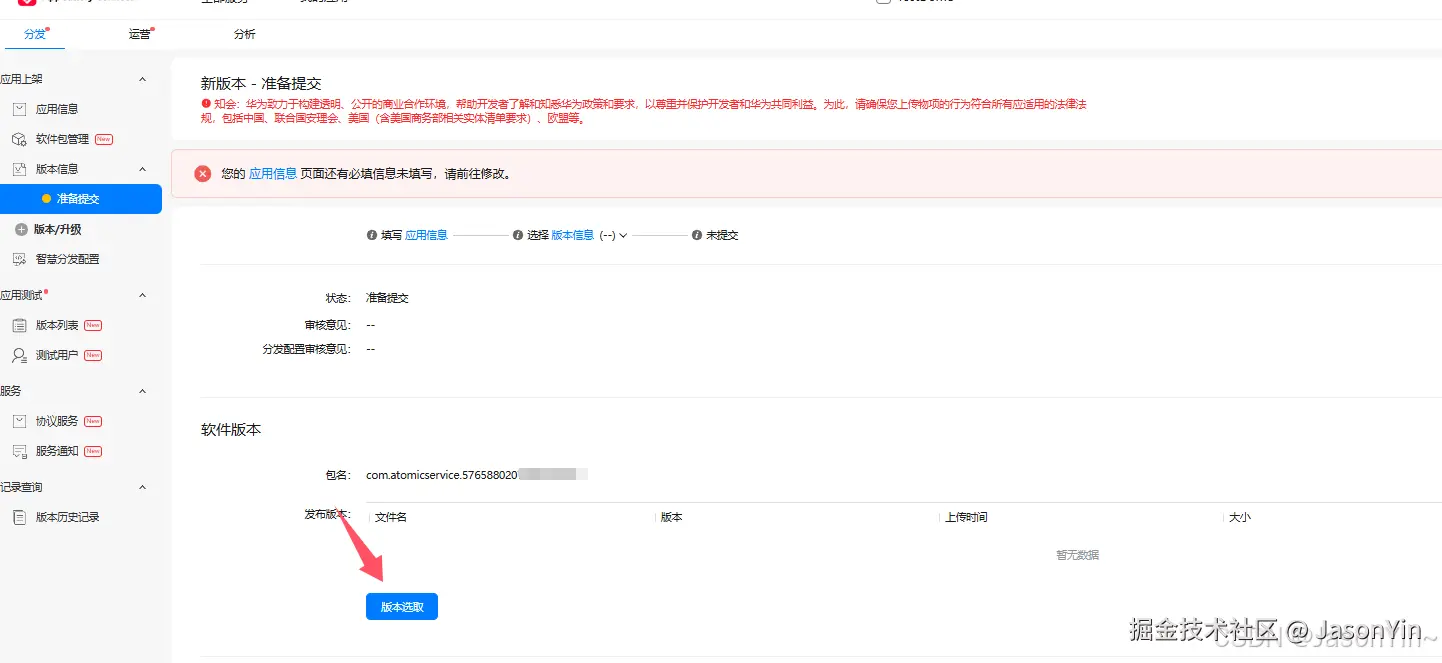Viewport: 1442px width, 663px height.
Task: Collapse the 记录查询 section
Action: (142, 487)
